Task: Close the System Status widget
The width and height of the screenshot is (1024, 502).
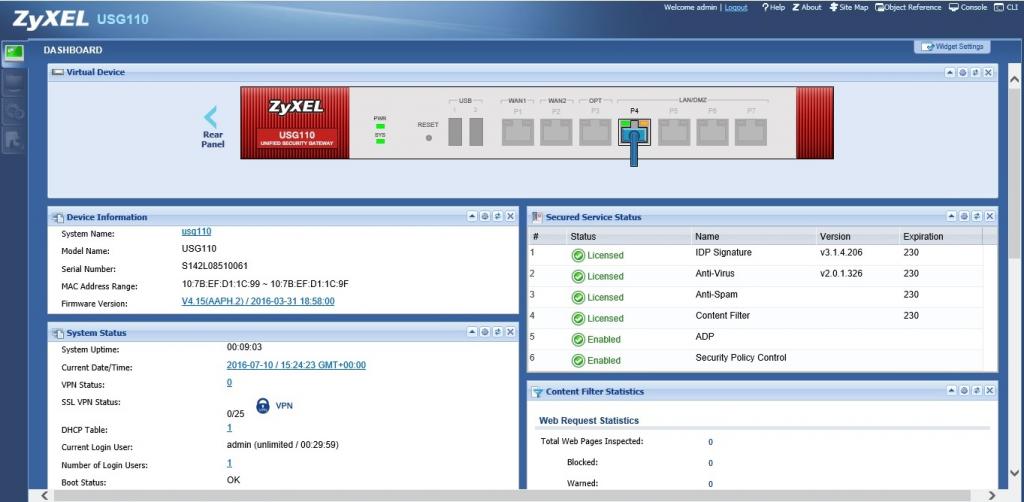Action: coord(510,332)
